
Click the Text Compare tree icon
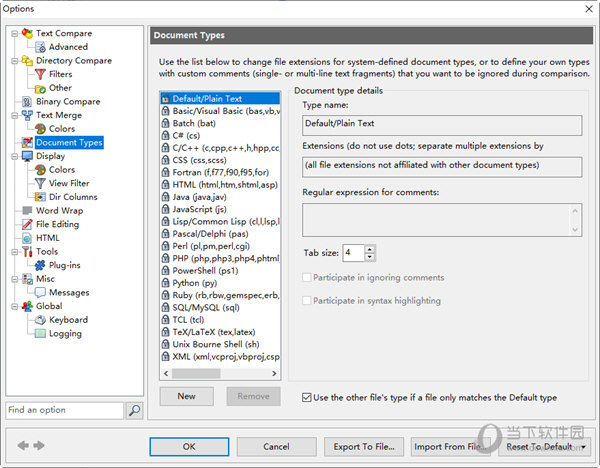(x=27, y=33)
